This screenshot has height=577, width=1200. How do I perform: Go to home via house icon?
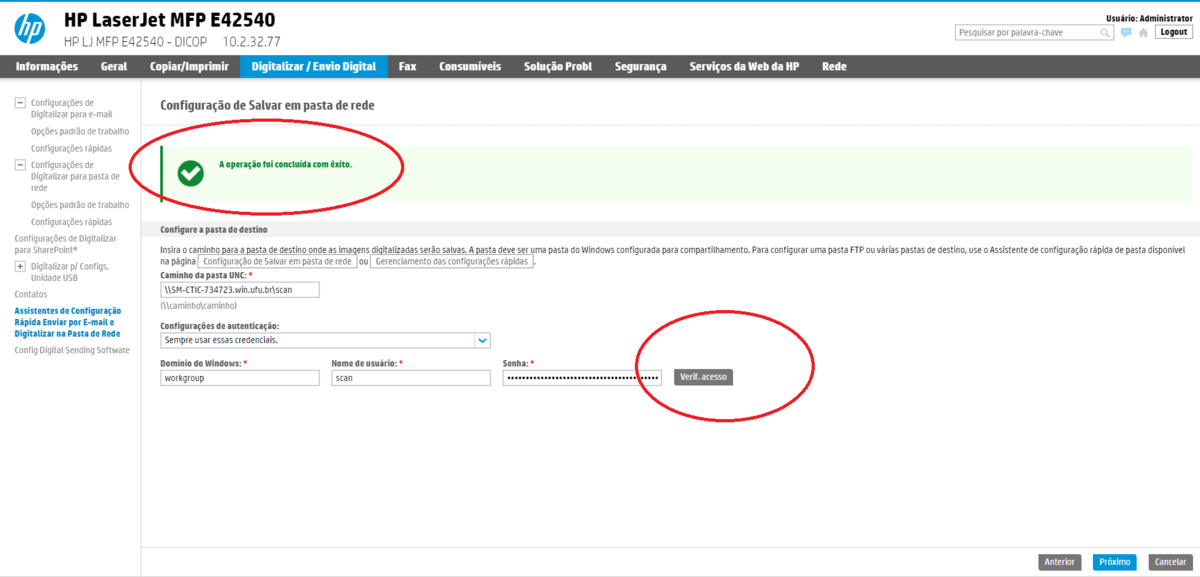coord(1143,33)
